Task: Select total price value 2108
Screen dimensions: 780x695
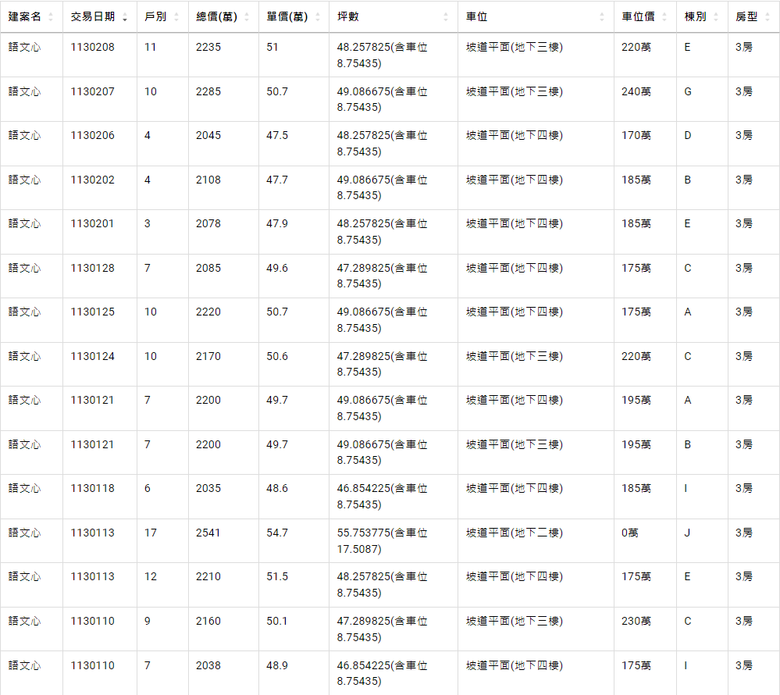Action: click(x=208, y=180)
